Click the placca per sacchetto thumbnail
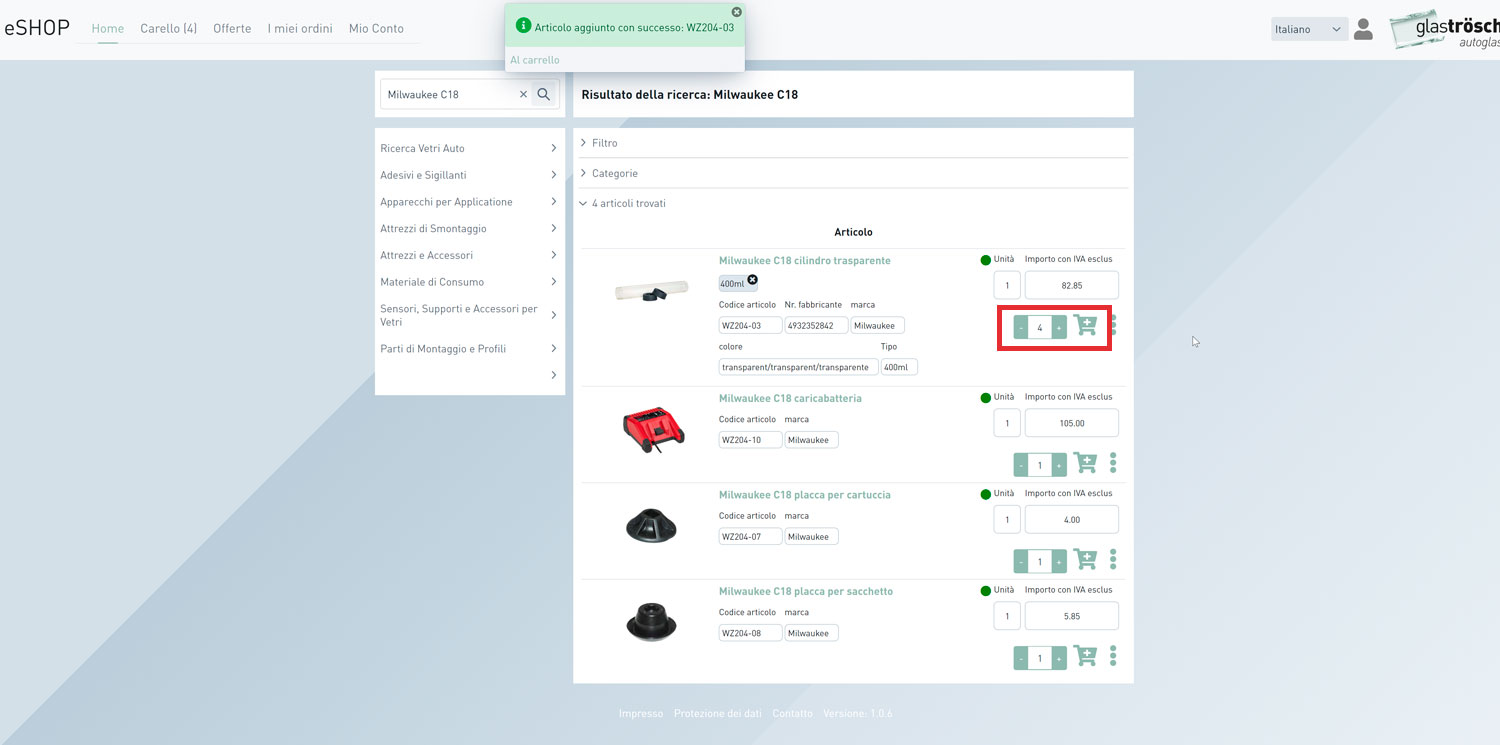Viewport: 1500px width, 745px height. pos(651,622)
